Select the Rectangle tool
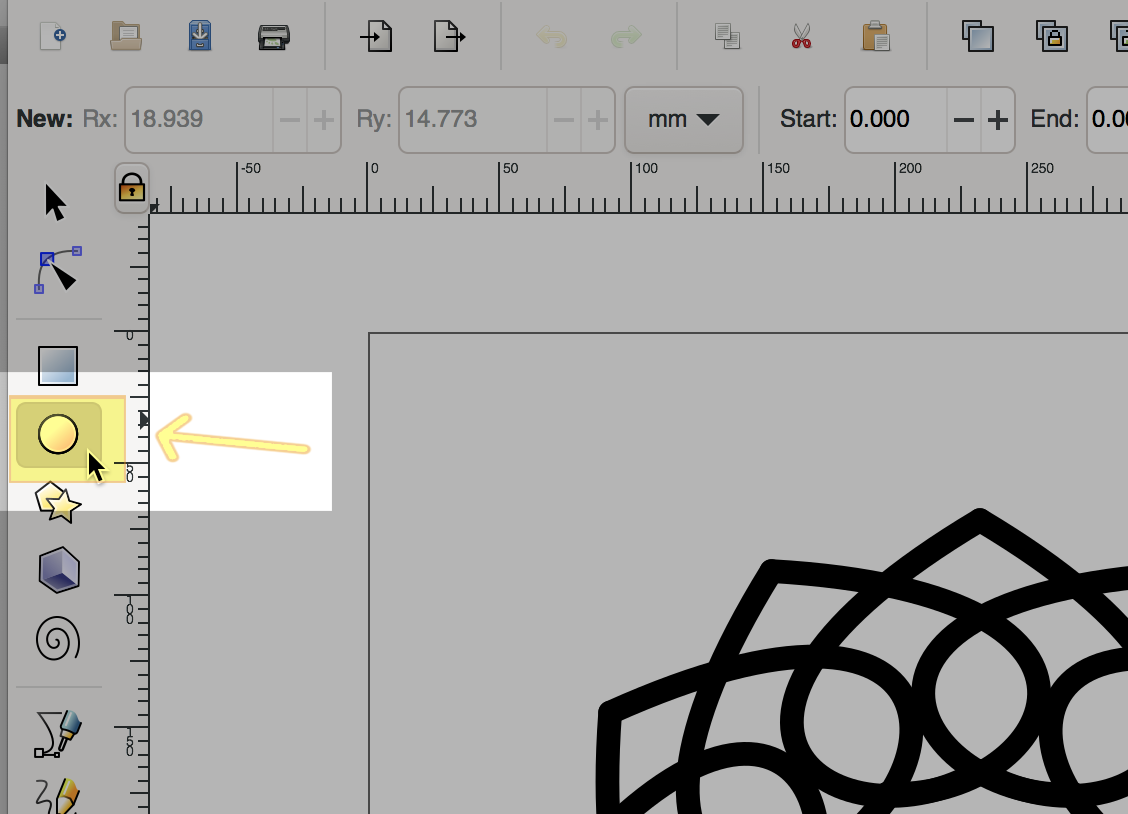Screen dimensions: 1128x814 pos(58,365)
